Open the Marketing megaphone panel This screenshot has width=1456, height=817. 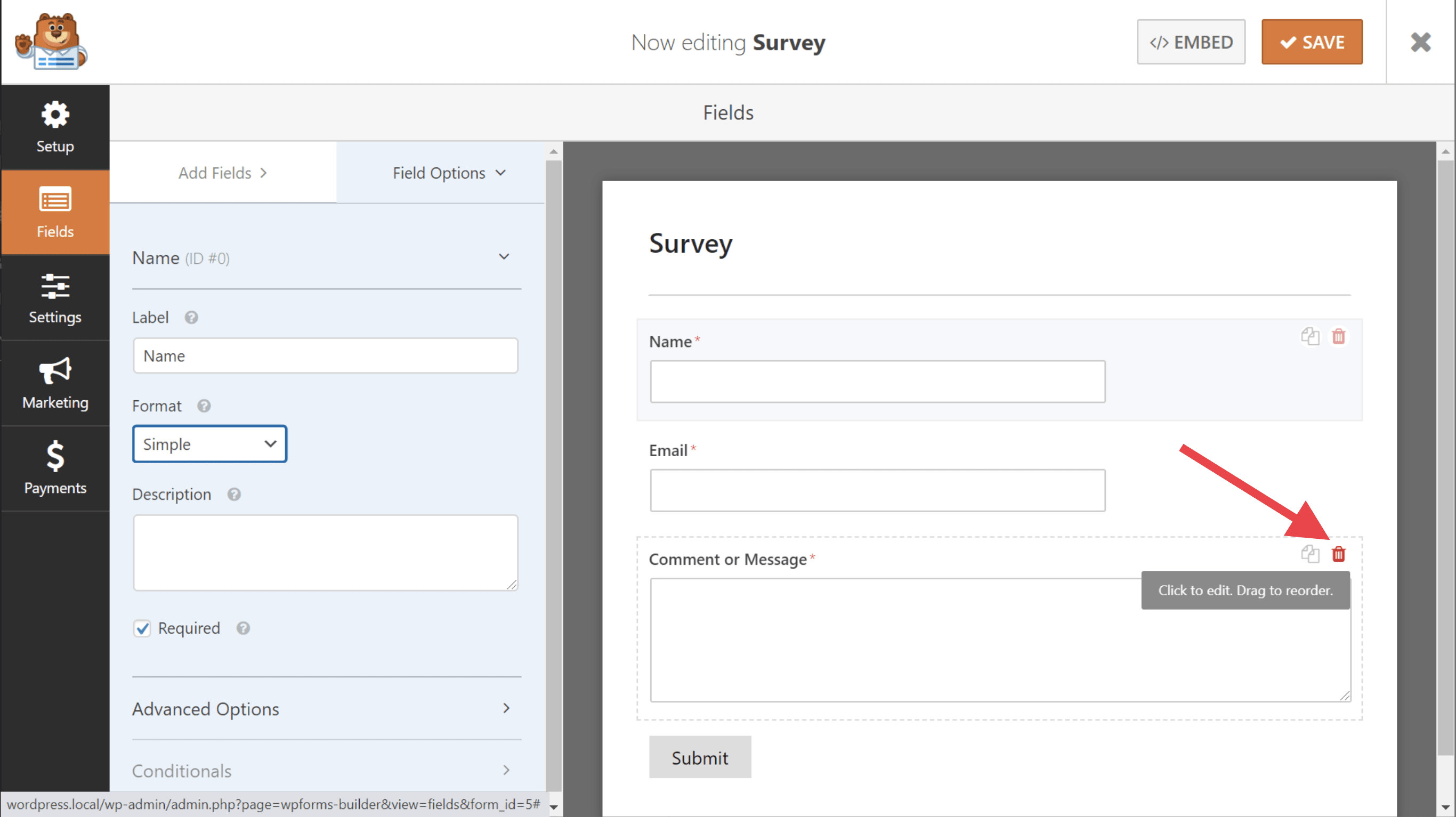click(x=55, y=383)
